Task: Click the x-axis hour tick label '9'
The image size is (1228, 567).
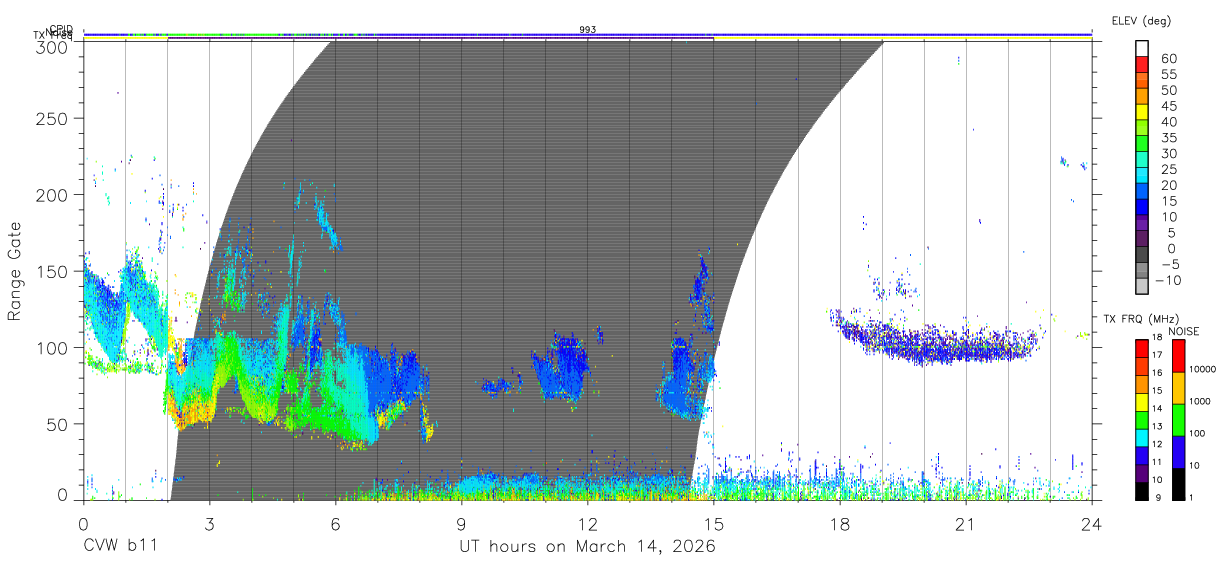Action: (461, 525)
